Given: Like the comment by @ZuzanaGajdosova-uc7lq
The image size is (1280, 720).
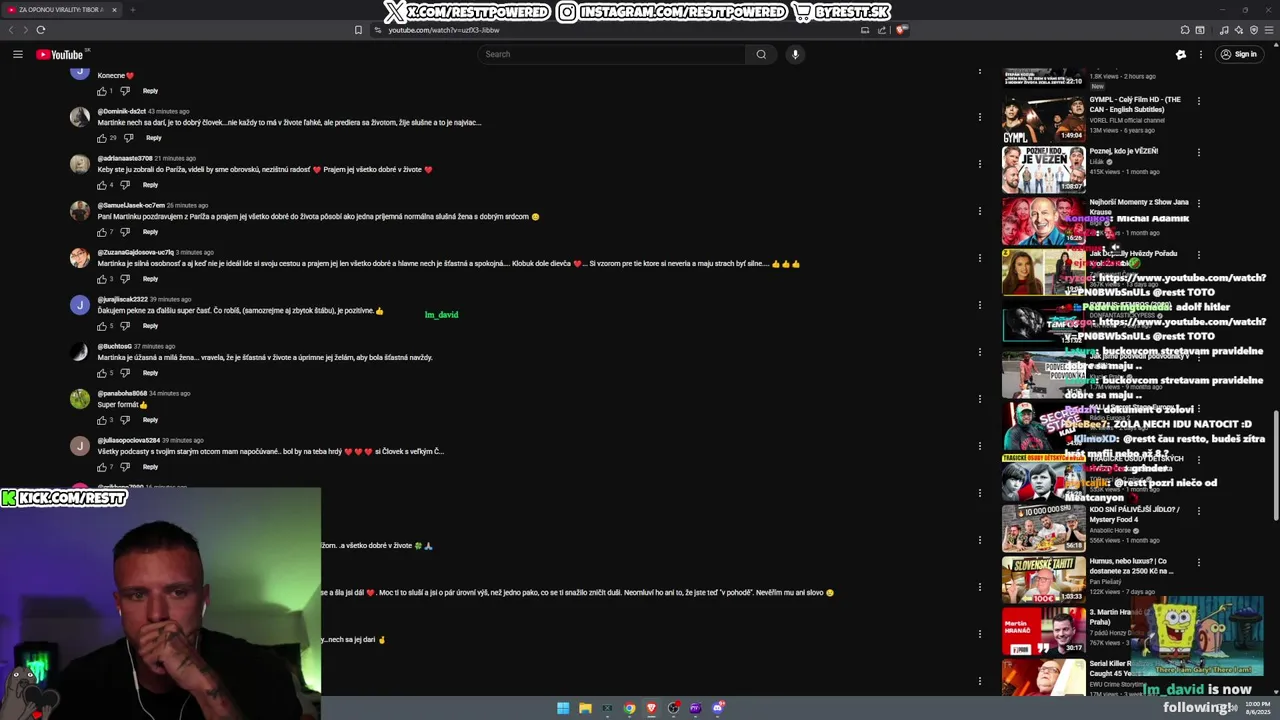Looking at the screenshot, I should (x=102, y=279).
